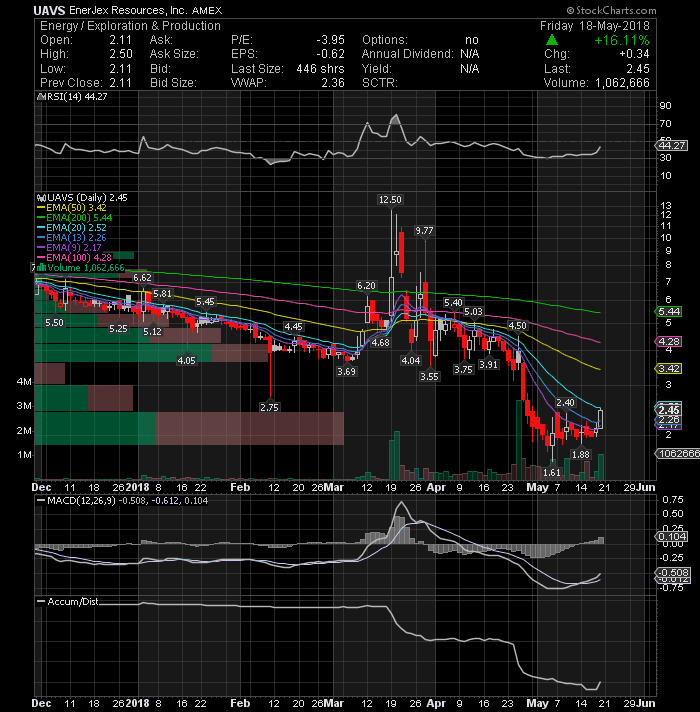The height and width of the screenshot is (712, 700).
Task: Click the EPS value -0.62
Action: (x=330, y=54)
